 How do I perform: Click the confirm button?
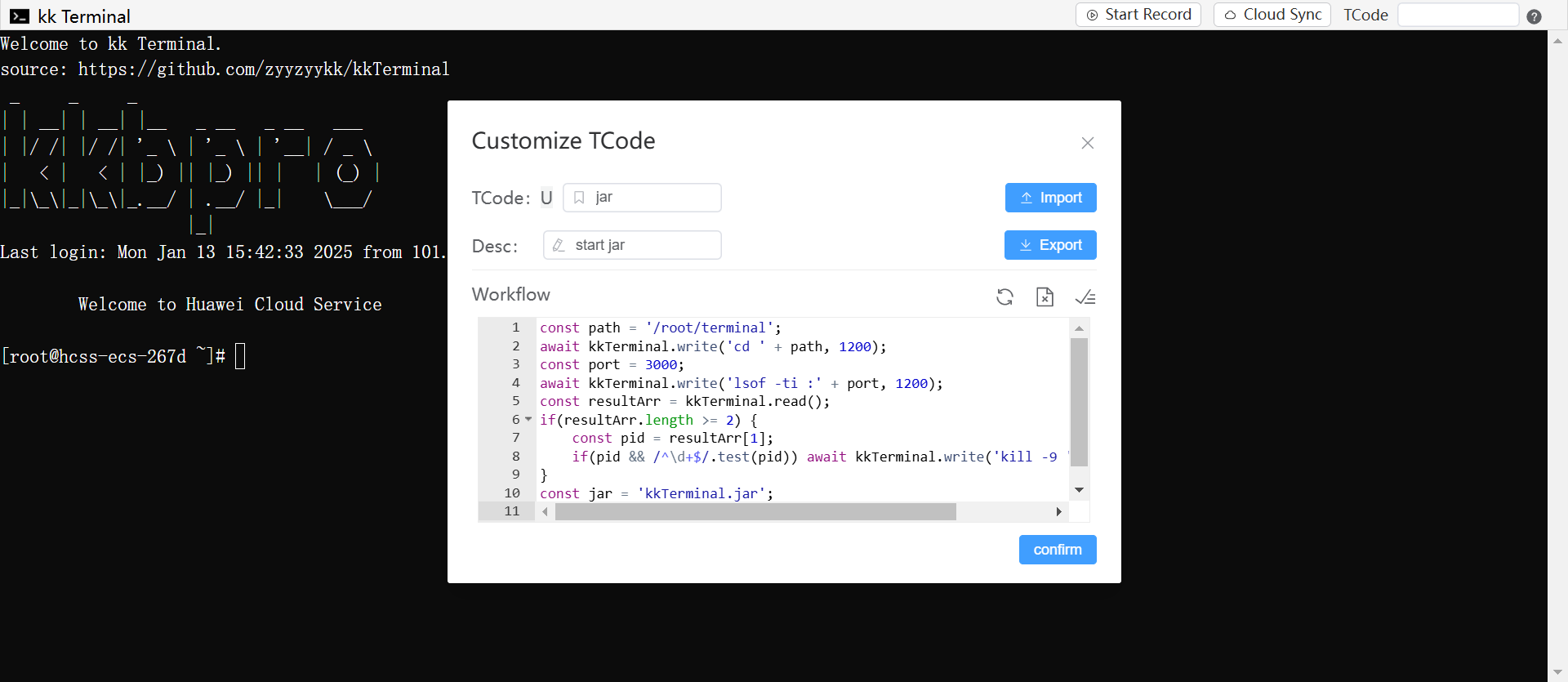click(1058, 550)
